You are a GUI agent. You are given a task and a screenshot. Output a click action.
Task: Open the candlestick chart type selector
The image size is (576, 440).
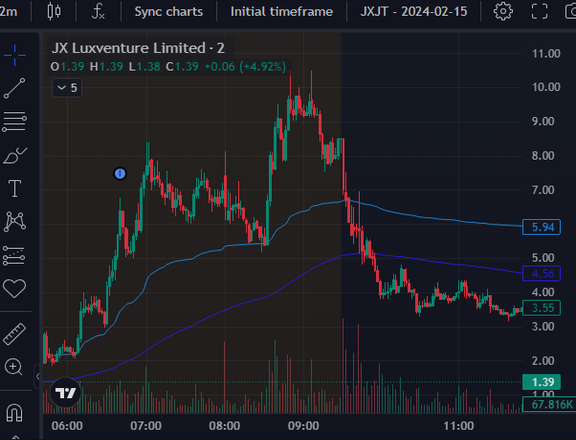pos(54,11)
